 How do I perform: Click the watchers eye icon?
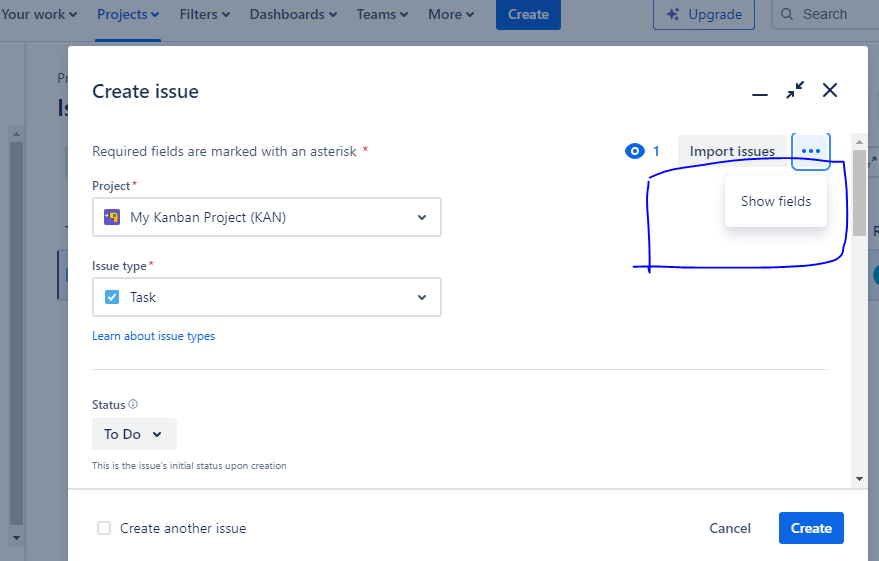[x=635, y=151]
